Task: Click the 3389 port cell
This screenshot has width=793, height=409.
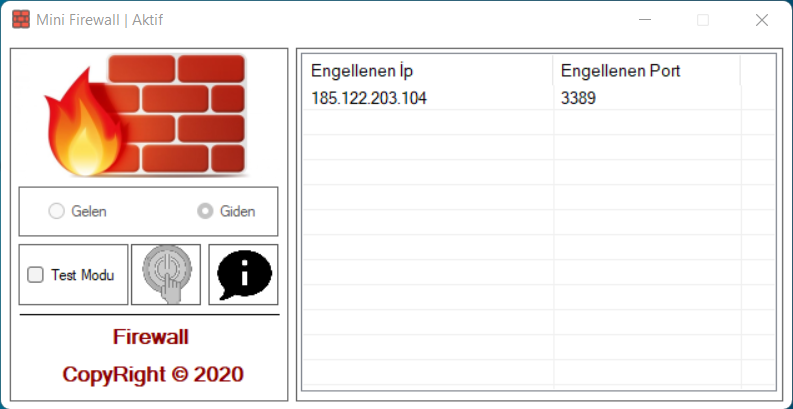Action: click(578, 98)
